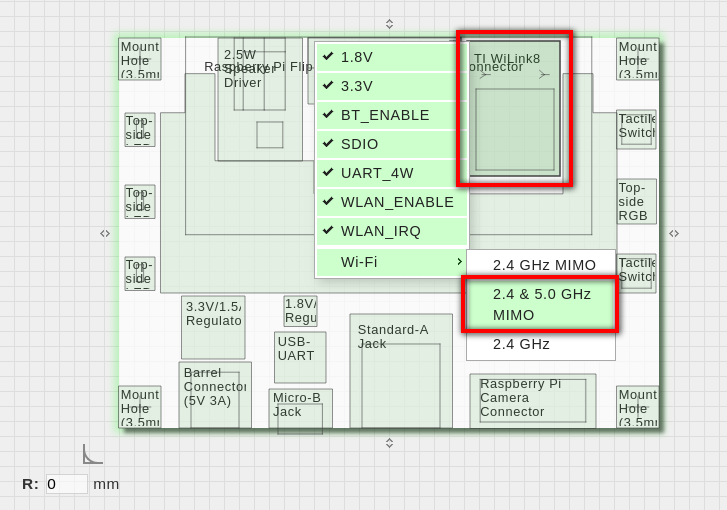
Task: Choose 2.4 & 5.0 GHz MIMO option
Action: [541, 305]
